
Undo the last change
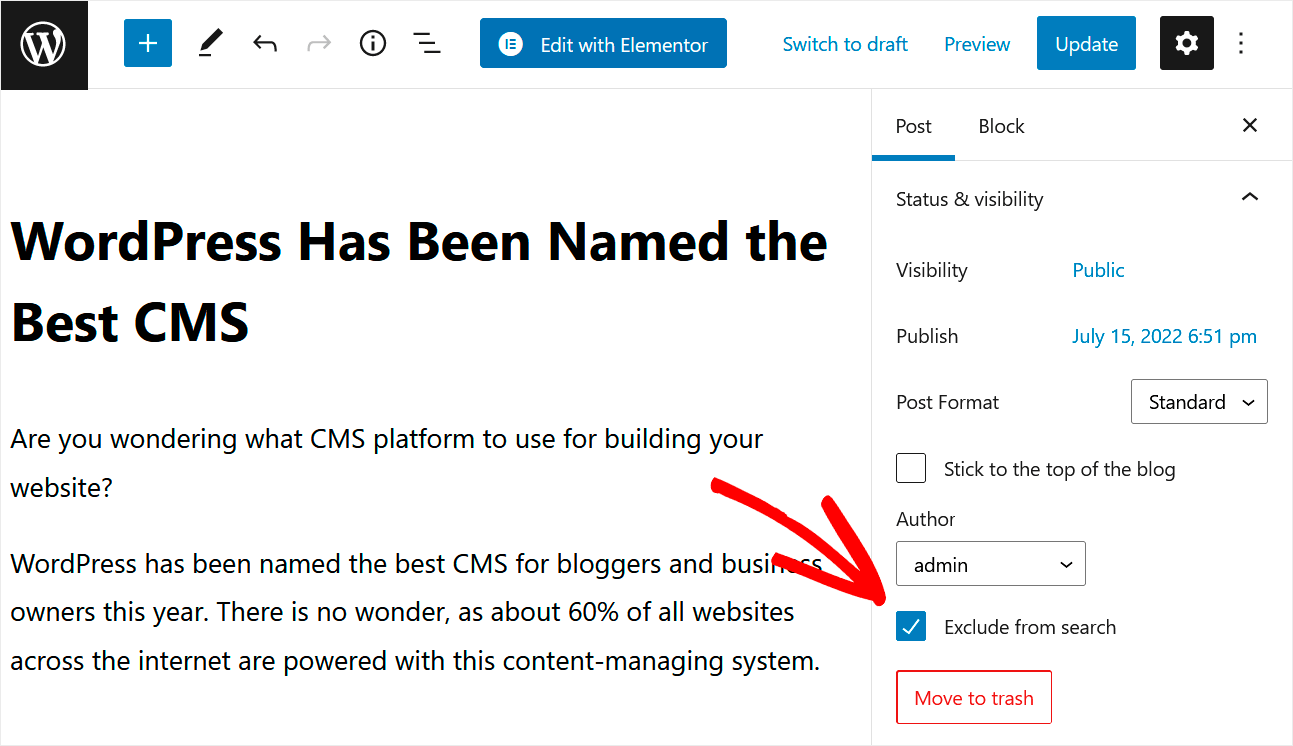tap(264, 43)
